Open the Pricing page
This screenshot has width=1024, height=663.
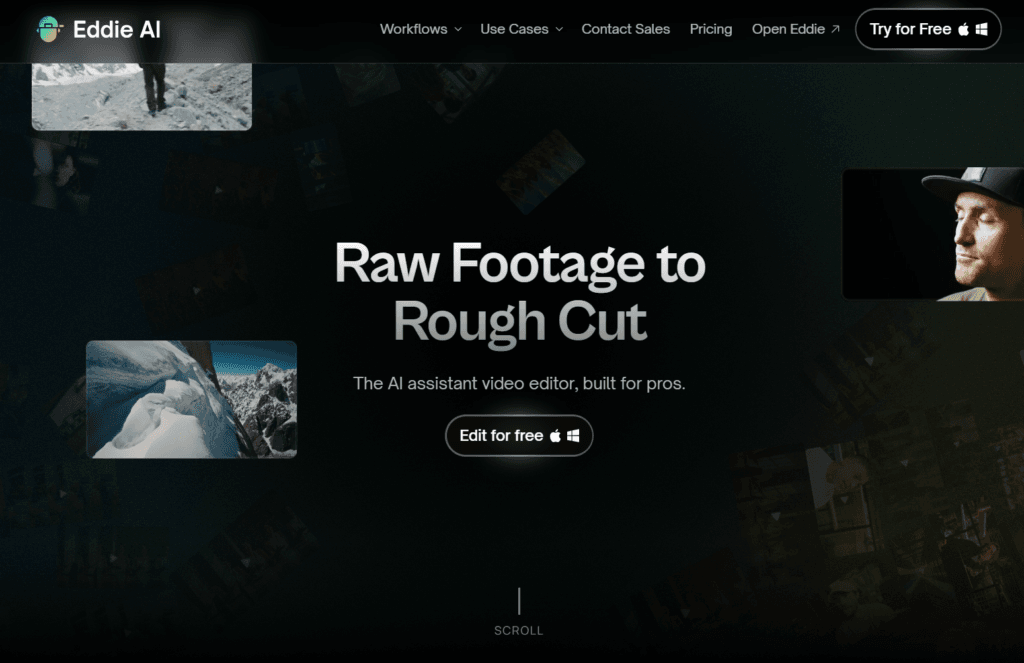(711, 29)
